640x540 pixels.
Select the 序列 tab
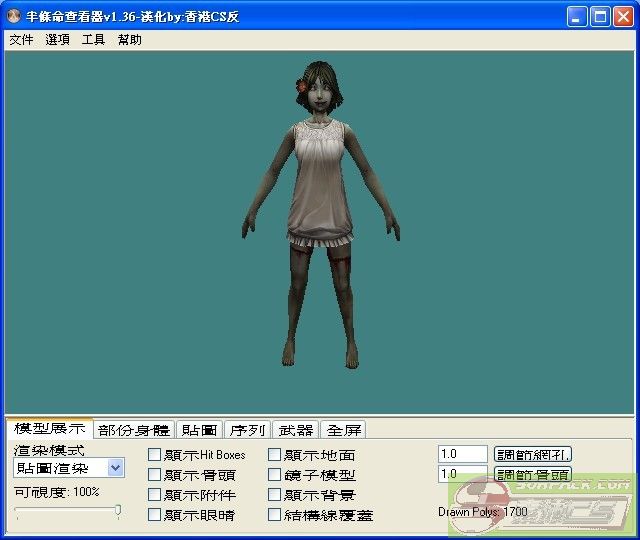click(247, 430)
